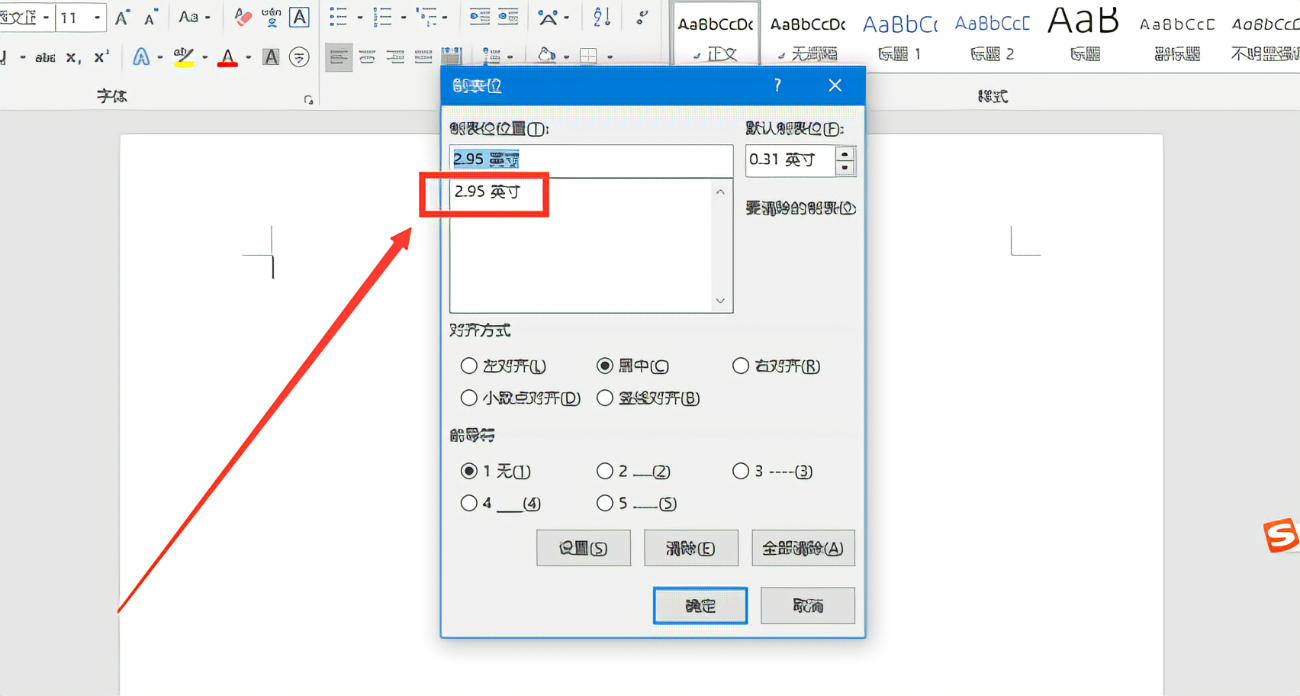Sort paragraphs with A-Z icon
This screenshot has width=1300, height=696.
coord(601,18)
